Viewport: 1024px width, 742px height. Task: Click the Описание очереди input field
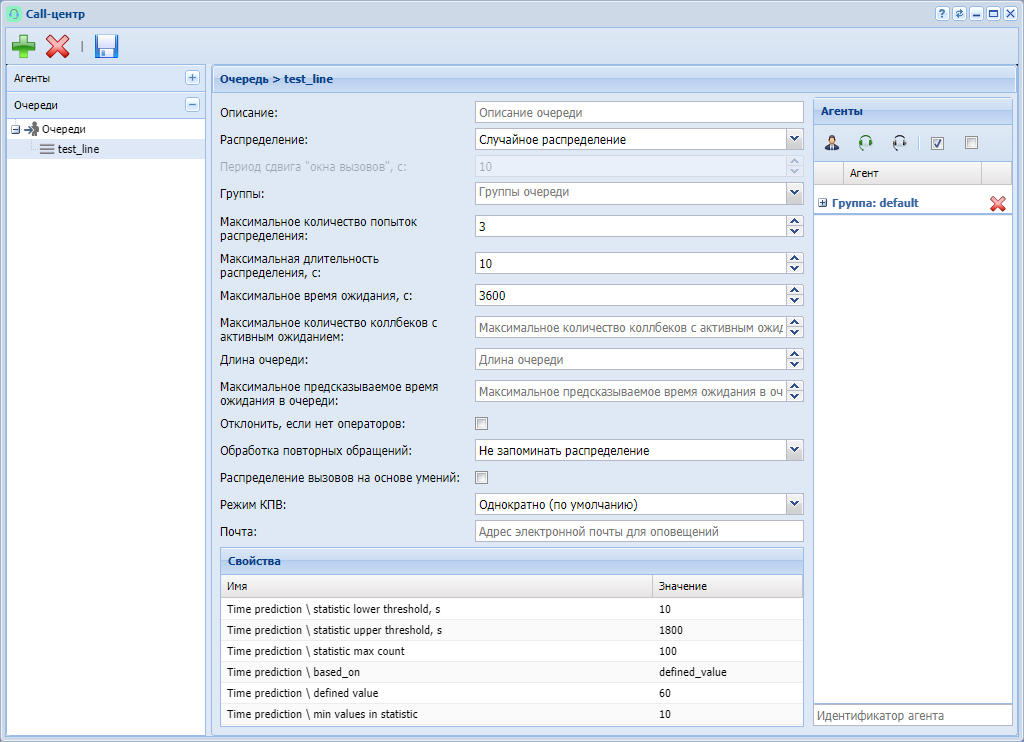click(639, 112)
